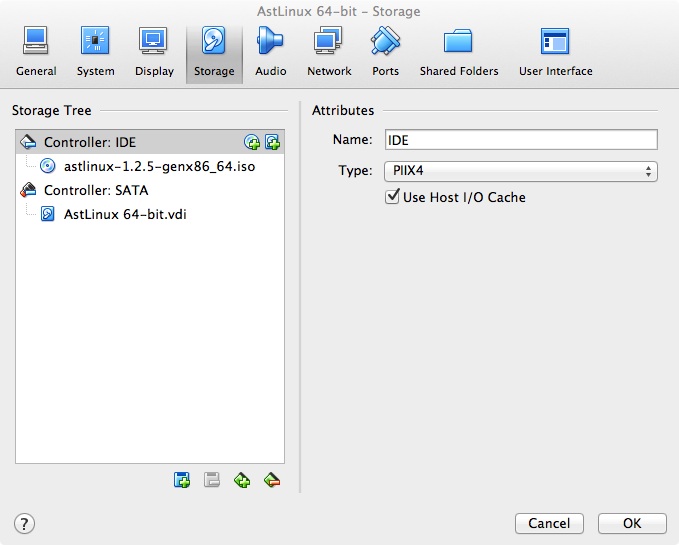This screenshot has width=679, height=545.
Task: Open the controller Type PIIX4 dropdown
Action: coord(521,171)
